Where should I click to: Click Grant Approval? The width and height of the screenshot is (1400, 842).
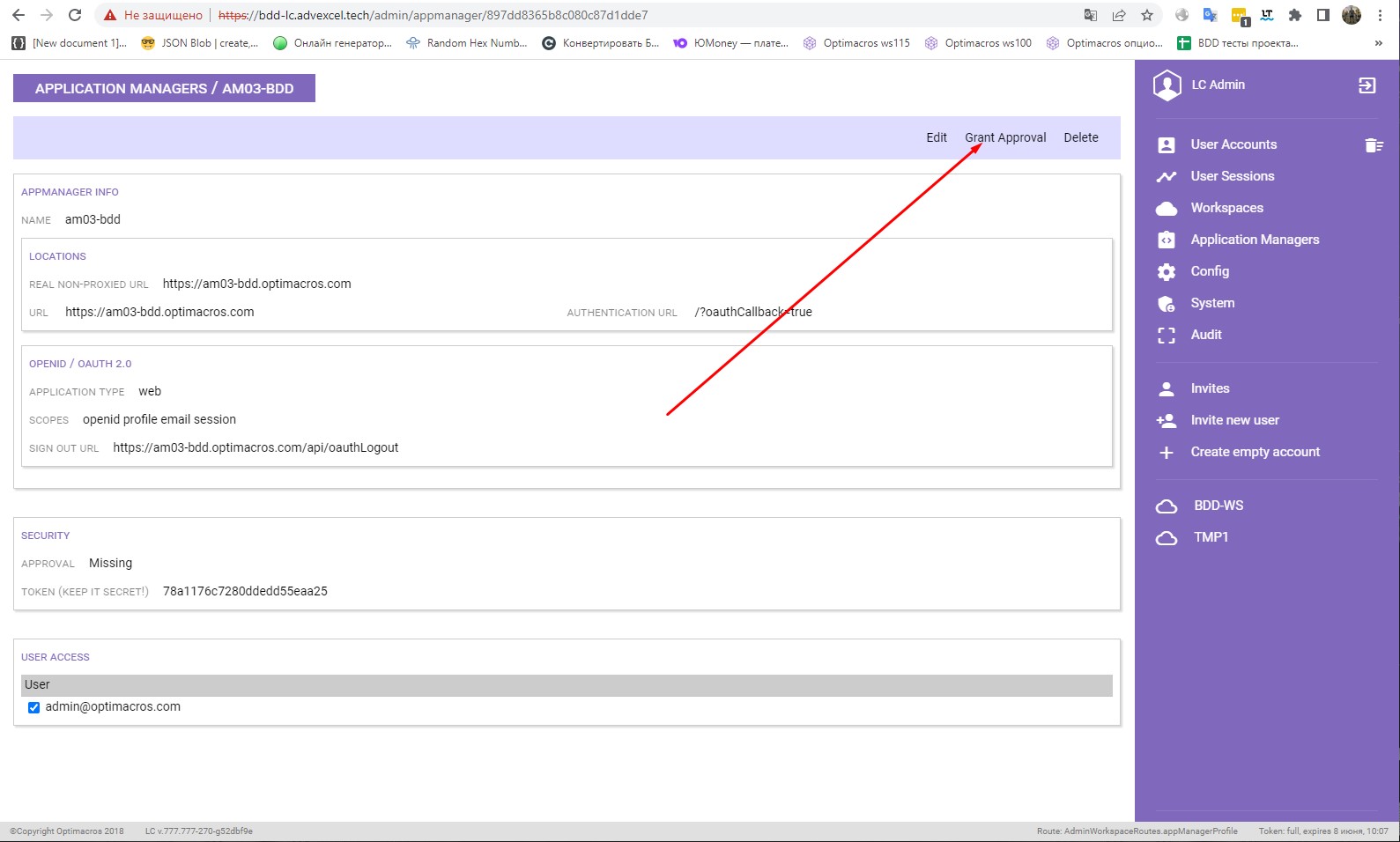pos(1005,137)
